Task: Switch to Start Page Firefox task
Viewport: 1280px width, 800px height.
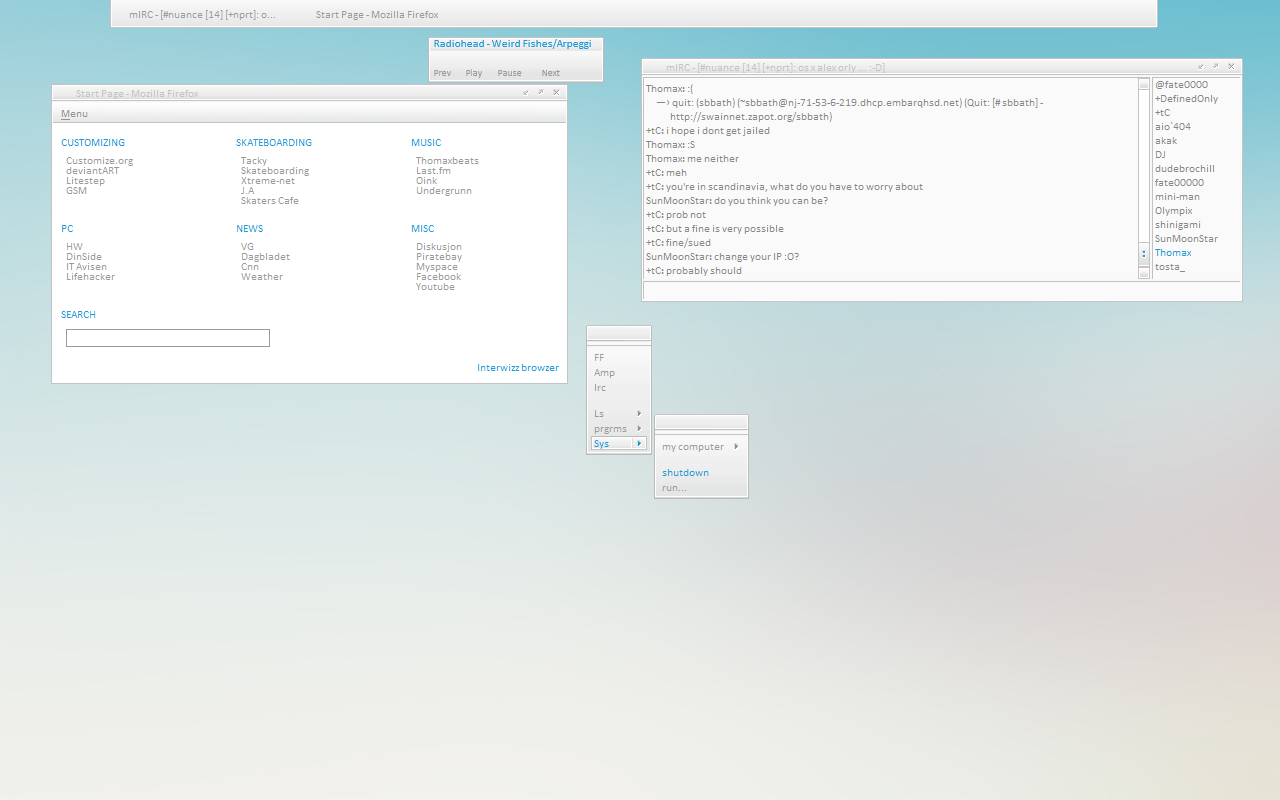Action: (x=377, y=15)
